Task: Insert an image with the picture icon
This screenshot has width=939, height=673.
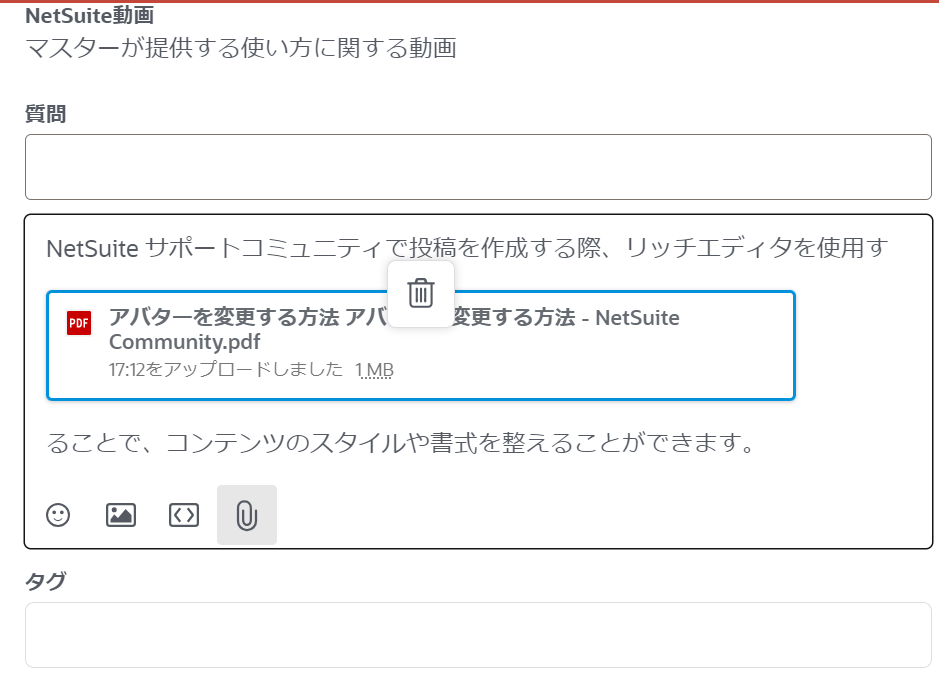Action: pyautogui.click(x=121, y=515)
